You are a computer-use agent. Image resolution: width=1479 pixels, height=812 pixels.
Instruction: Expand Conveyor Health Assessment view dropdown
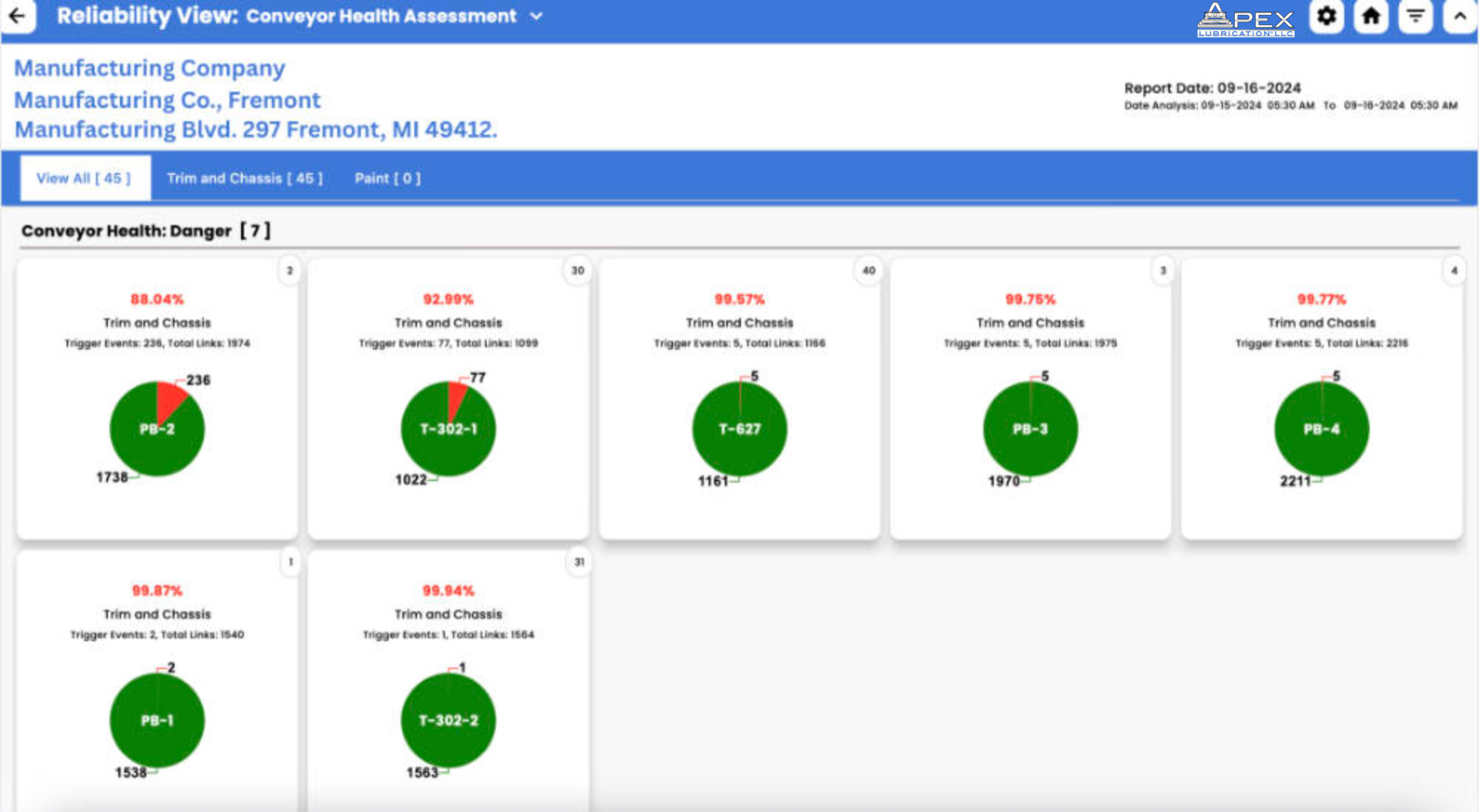tap(537, 16)
